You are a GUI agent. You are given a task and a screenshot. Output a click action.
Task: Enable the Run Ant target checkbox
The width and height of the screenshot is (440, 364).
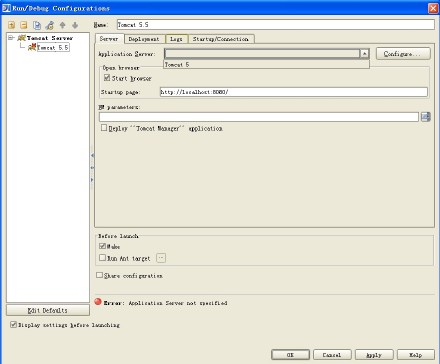pos(102,258)
